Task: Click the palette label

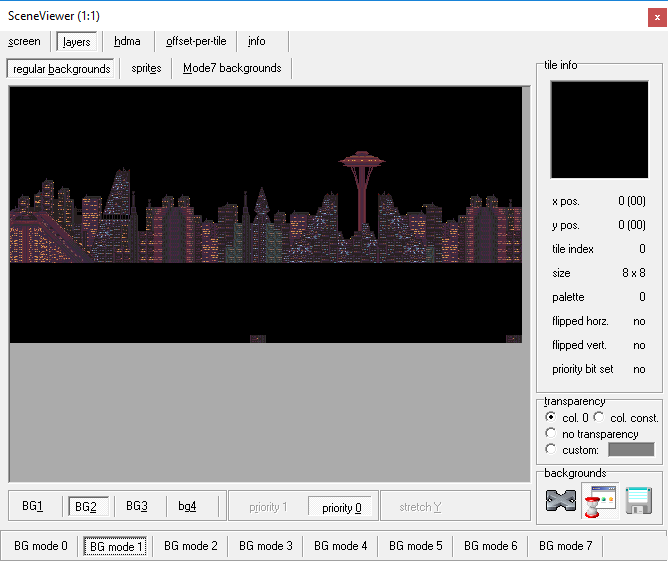Action: (568, 297)
